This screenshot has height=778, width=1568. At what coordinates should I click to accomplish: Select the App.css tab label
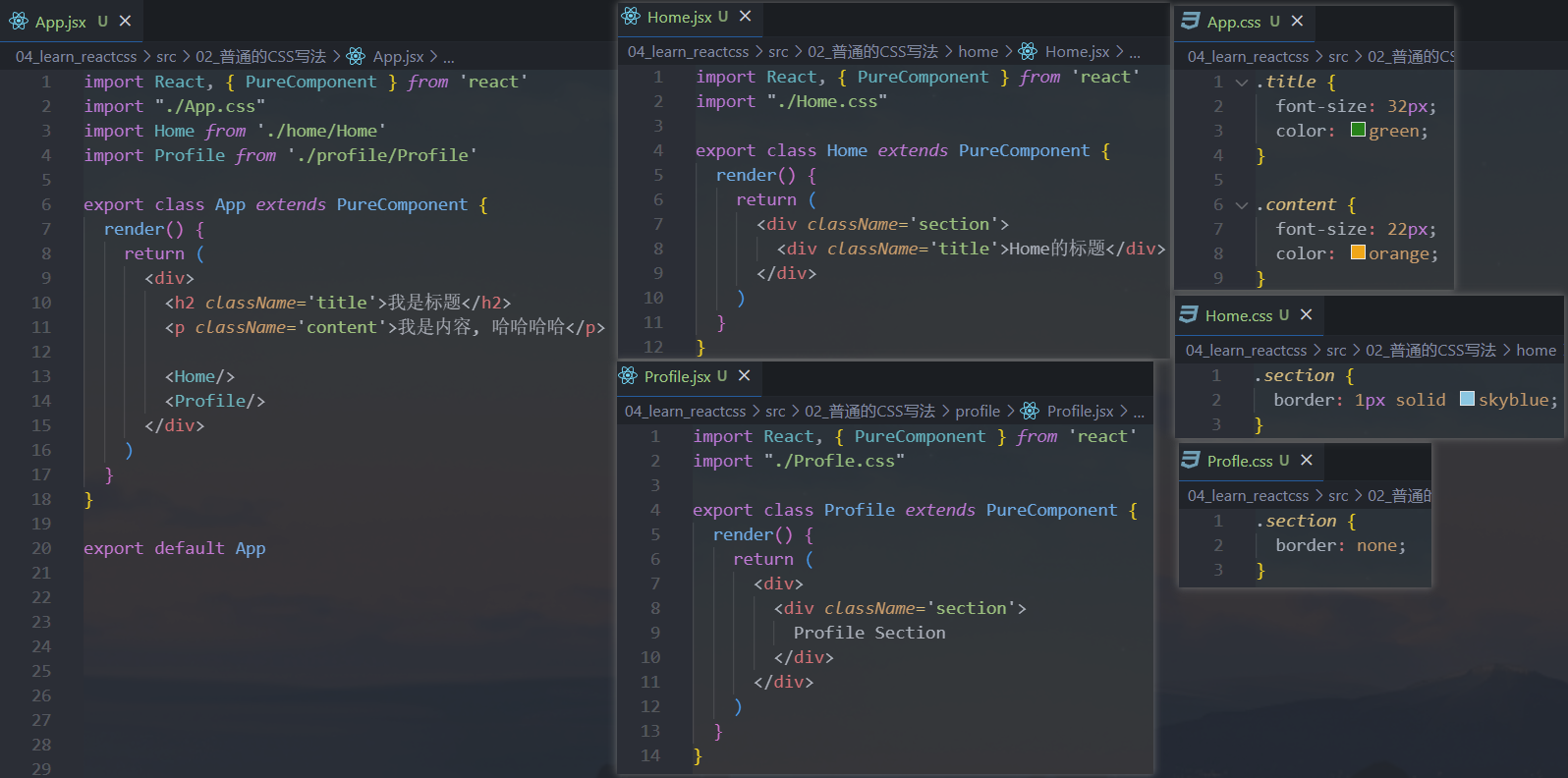(1234, 22)
